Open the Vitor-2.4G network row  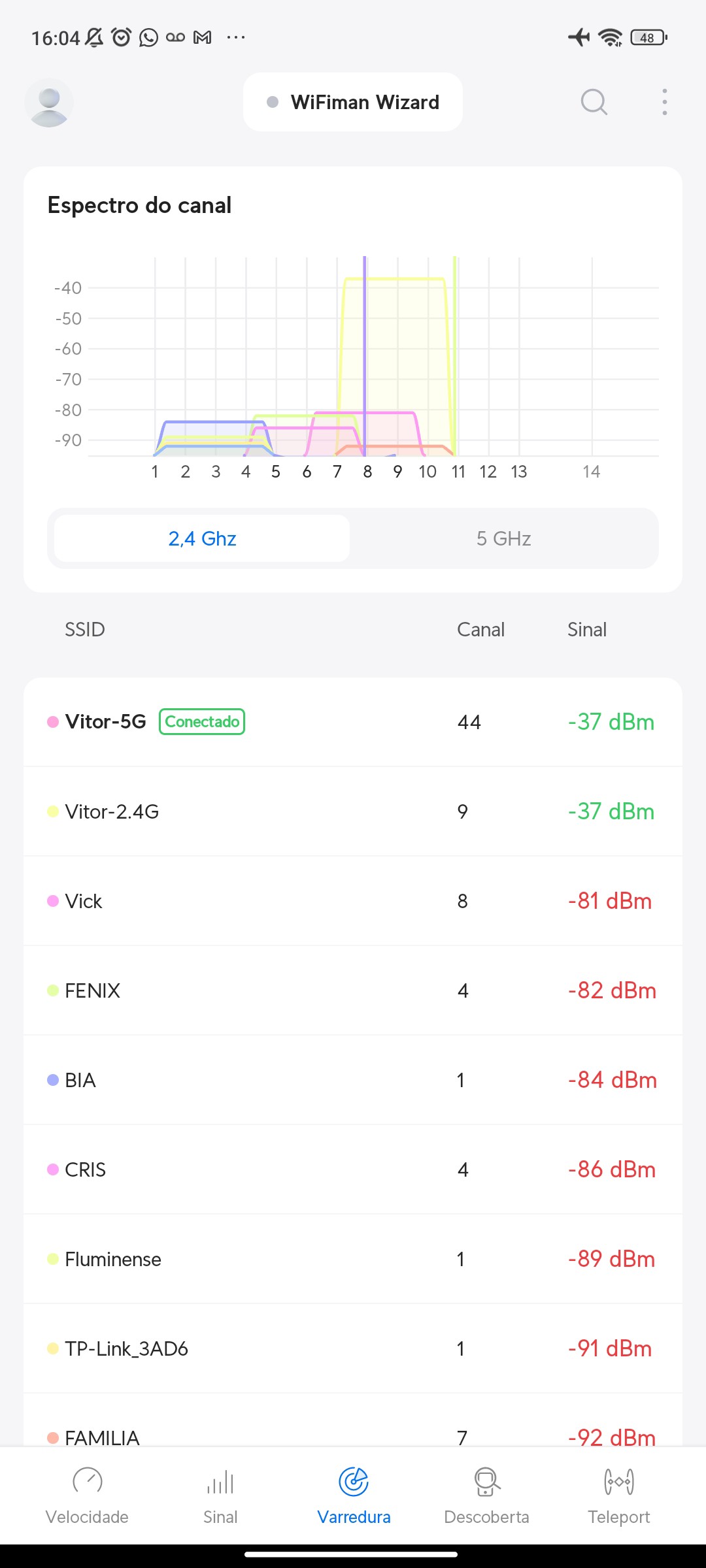353,811
